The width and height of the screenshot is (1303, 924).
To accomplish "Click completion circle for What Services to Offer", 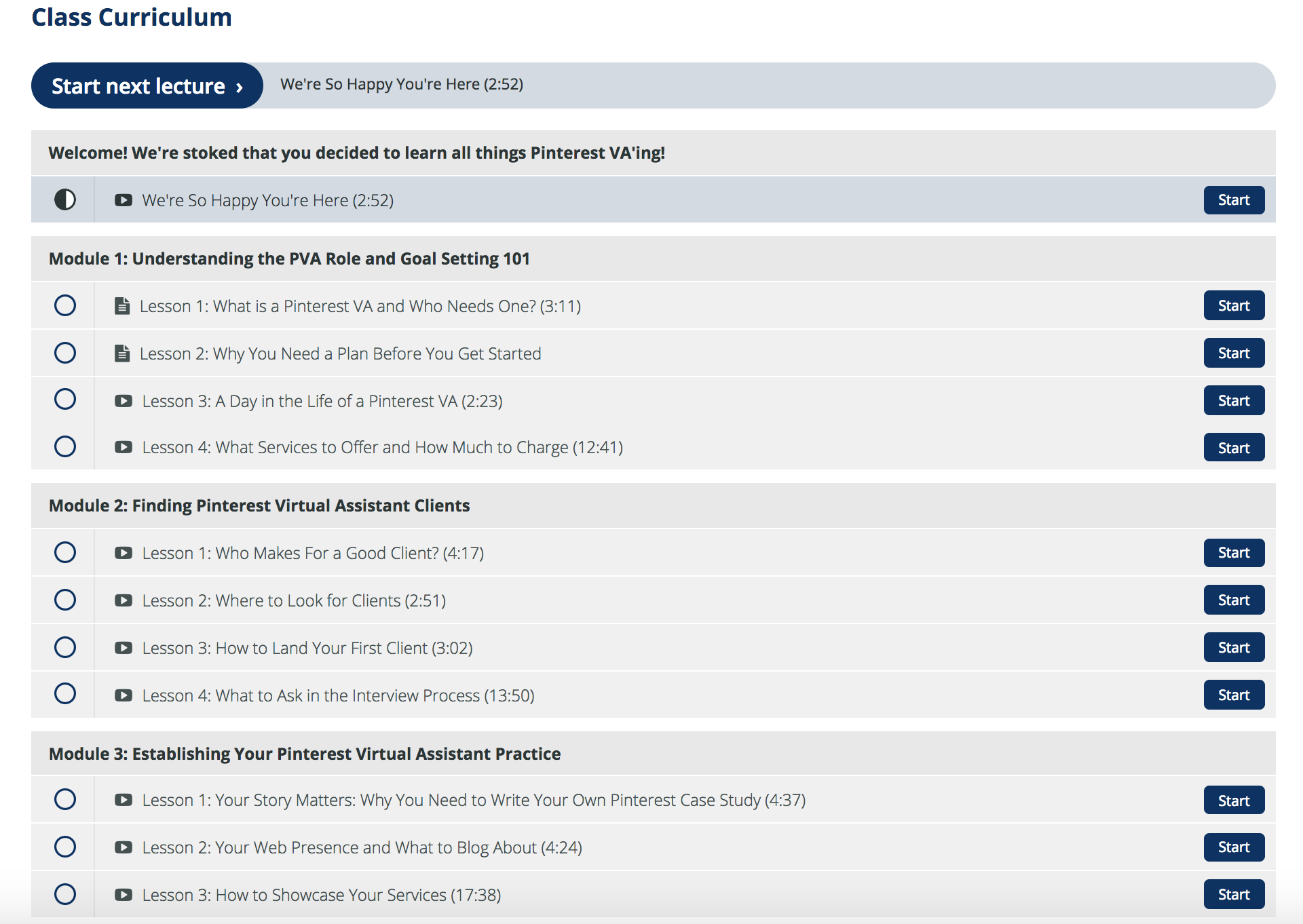I will click(65, 446).
